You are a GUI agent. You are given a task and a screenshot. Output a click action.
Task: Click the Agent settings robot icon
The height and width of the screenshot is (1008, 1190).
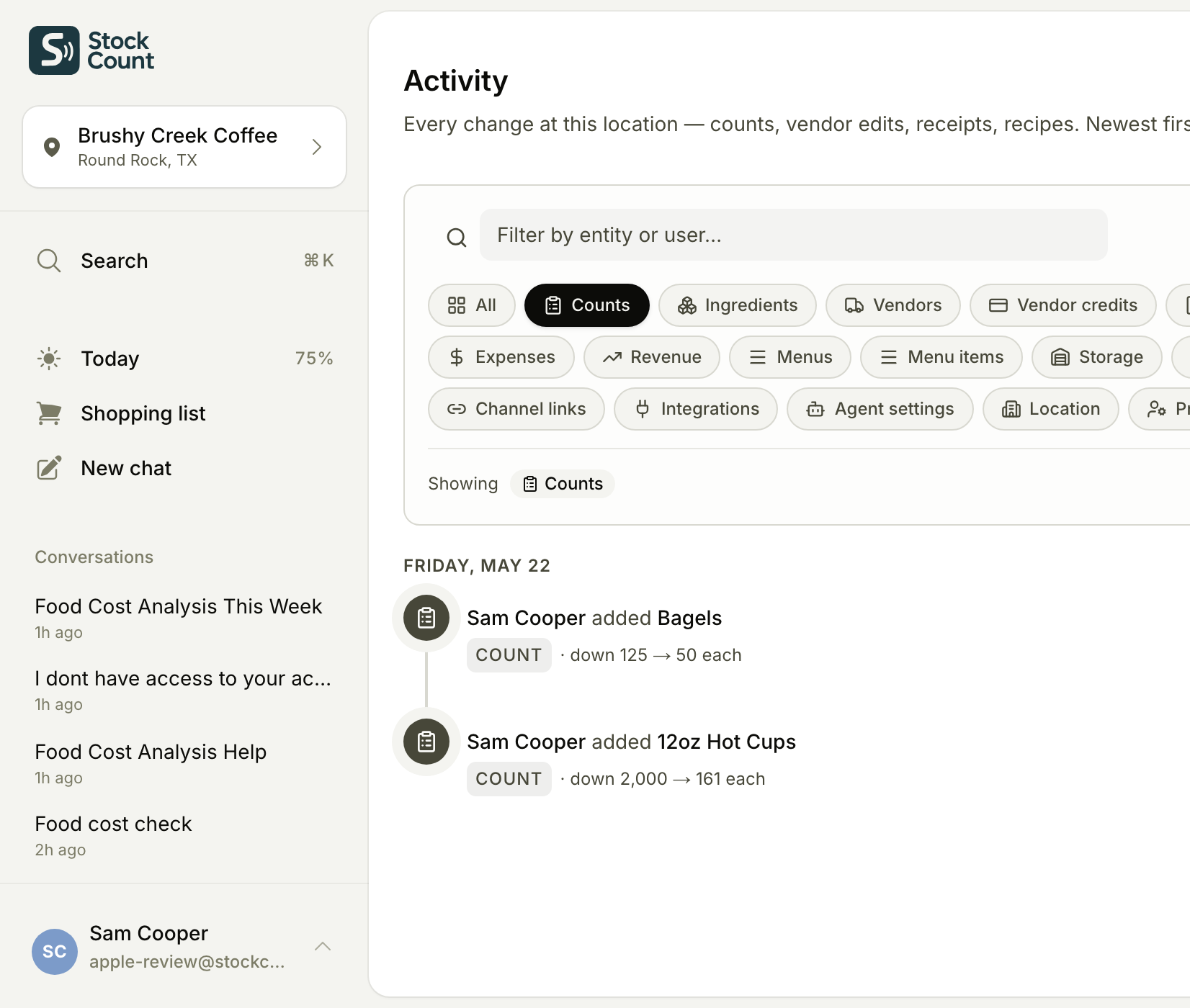[x=815, y=409]
